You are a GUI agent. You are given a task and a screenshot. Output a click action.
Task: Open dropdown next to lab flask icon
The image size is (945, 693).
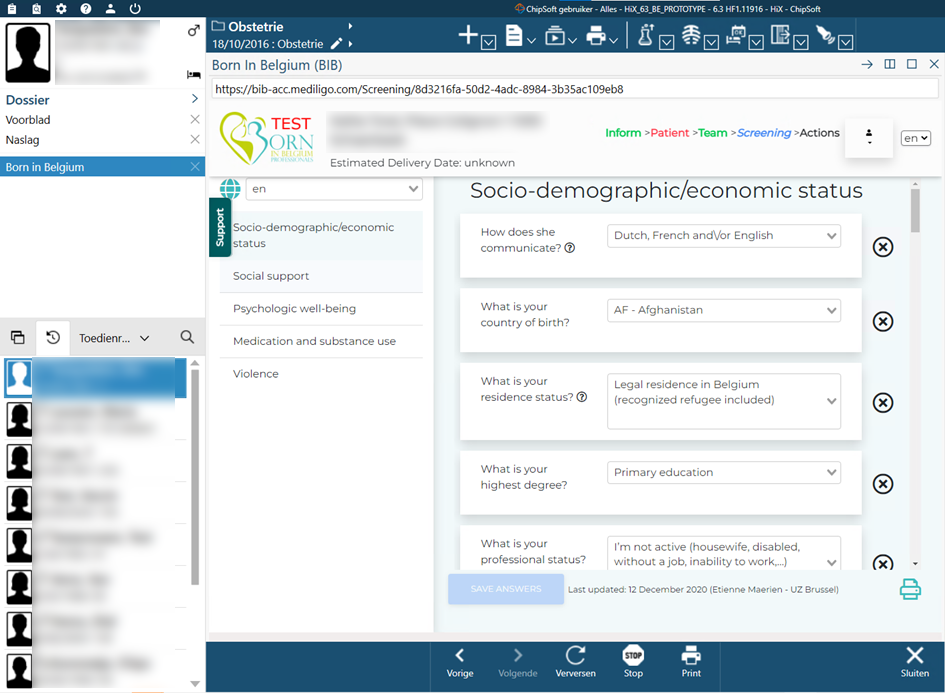(x=667, y=42)
